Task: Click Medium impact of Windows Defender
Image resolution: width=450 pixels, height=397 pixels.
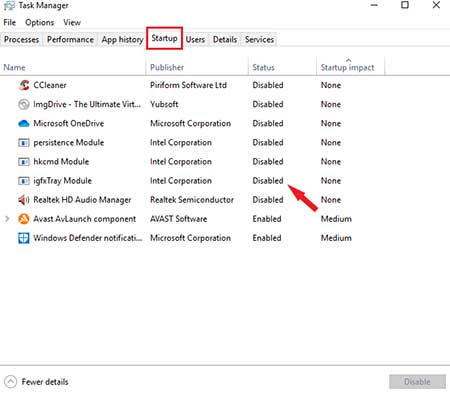Action: [336, 238]
